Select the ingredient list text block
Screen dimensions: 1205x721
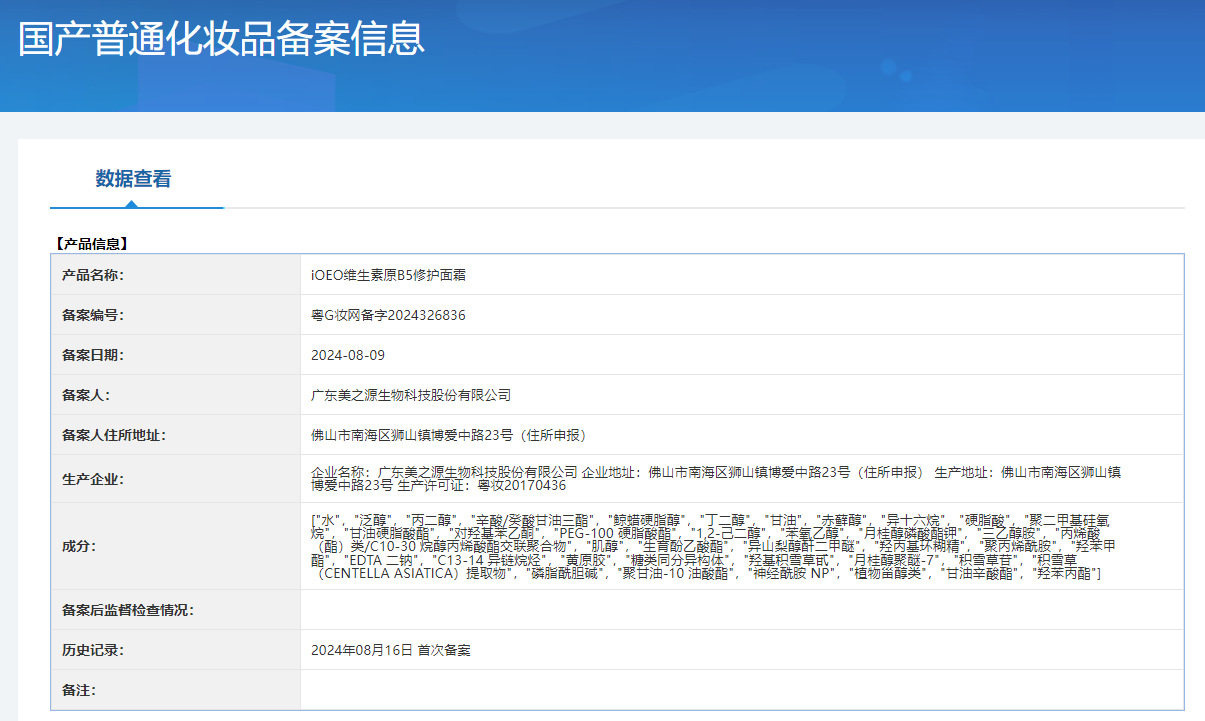point(711,546)
